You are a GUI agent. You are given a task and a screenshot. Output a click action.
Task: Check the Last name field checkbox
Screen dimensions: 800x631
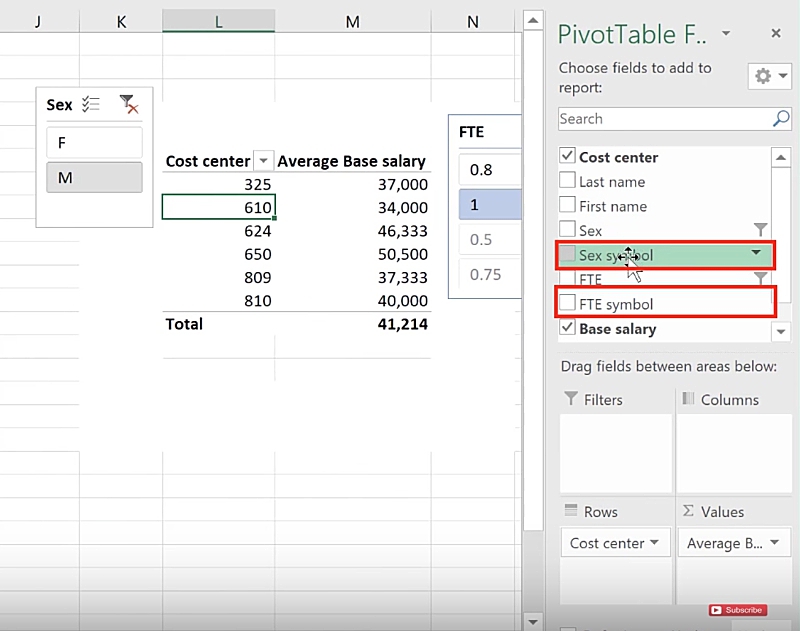tap(568, 181)
